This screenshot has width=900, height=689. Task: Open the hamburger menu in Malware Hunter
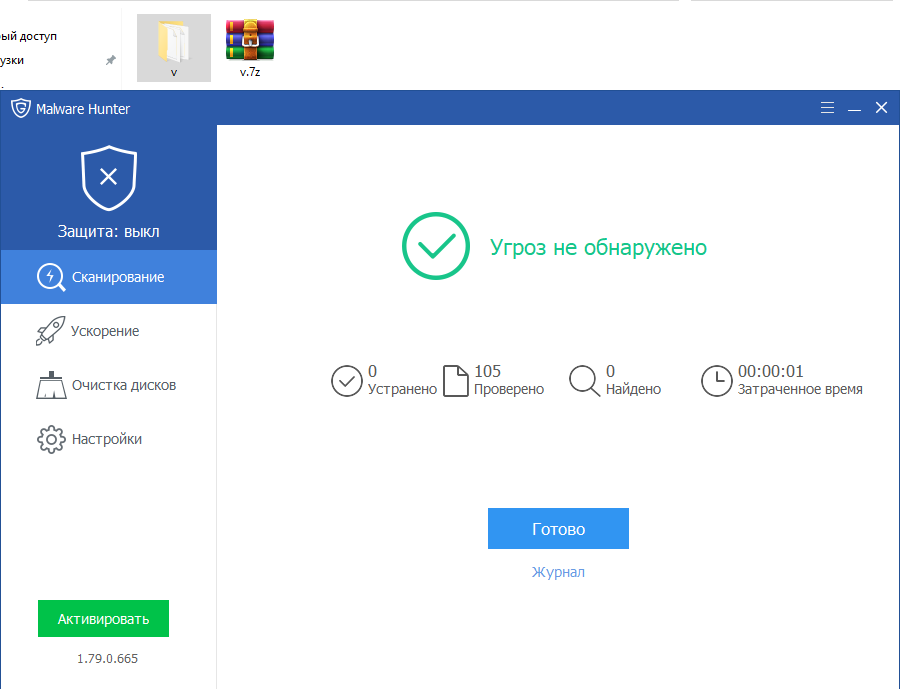pos(827,107)
